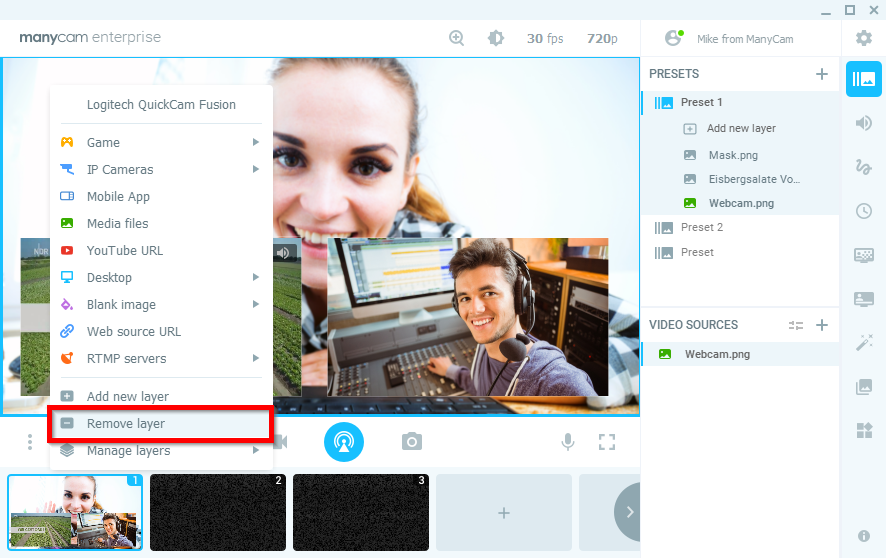Choose Mobile App source
The width and height of the screenshot is (886, 558).
(161, 197)
